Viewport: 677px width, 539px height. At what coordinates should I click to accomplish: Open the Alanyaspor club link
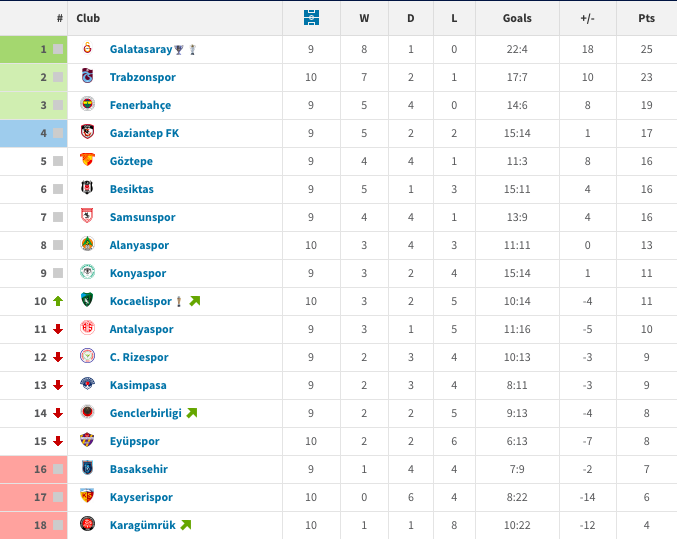[139, 245]
